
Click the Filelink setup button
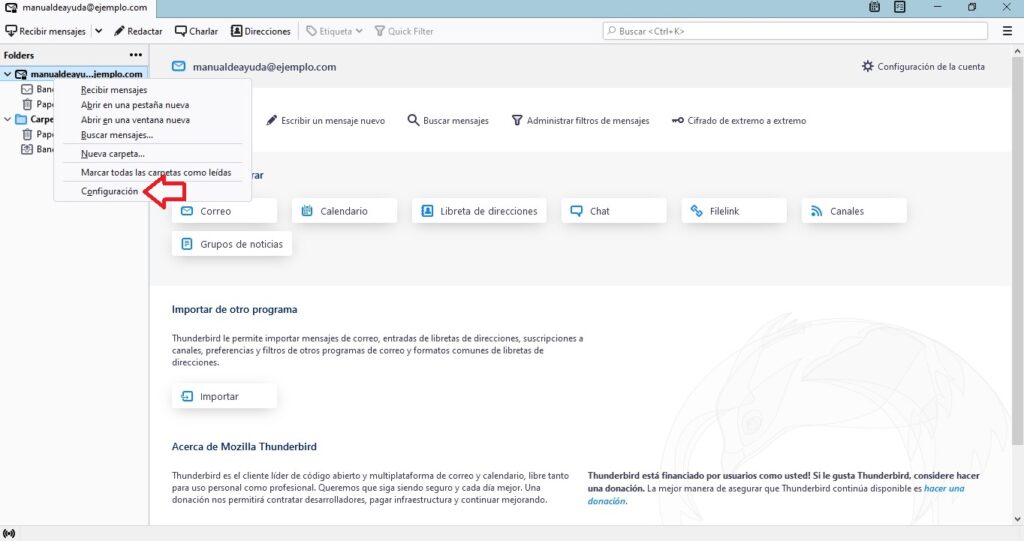coord(734,210)
